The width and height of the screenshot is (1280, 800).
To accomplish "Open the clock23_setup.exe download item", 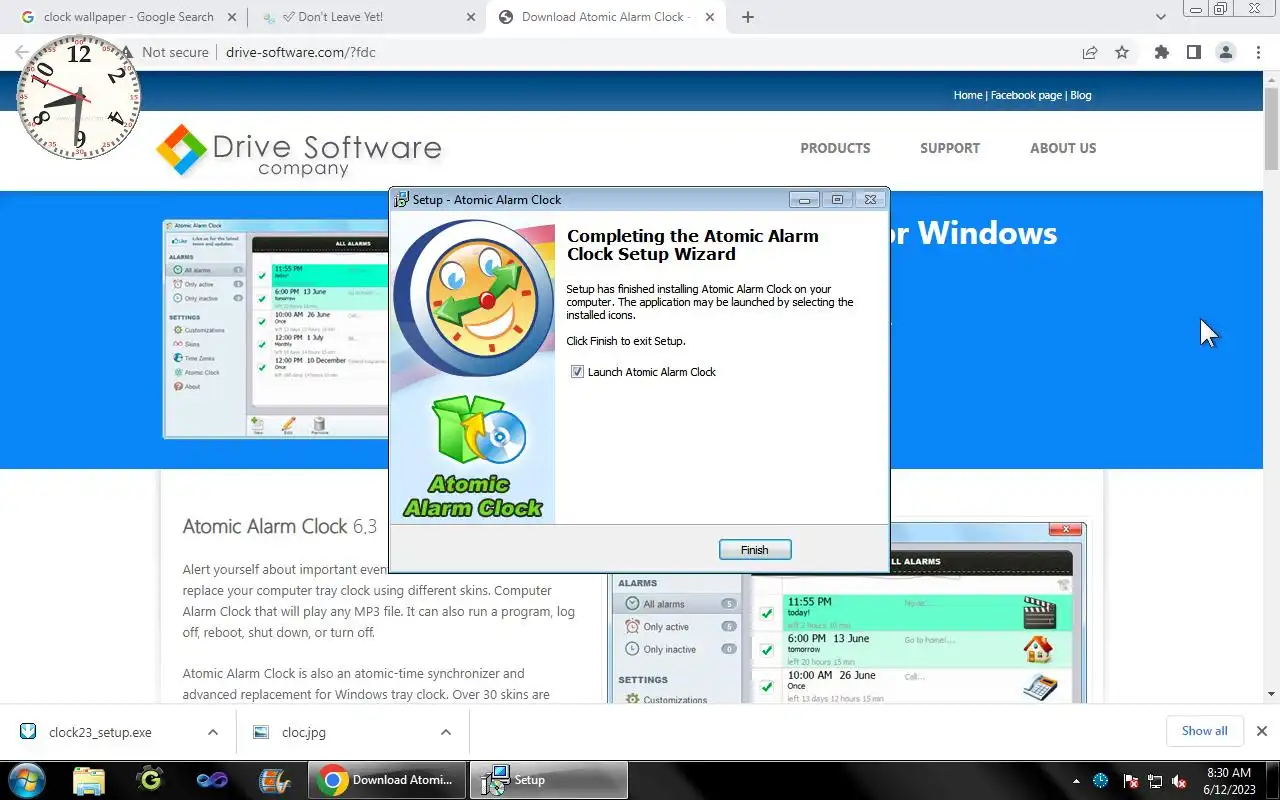I will coord(100,732).
